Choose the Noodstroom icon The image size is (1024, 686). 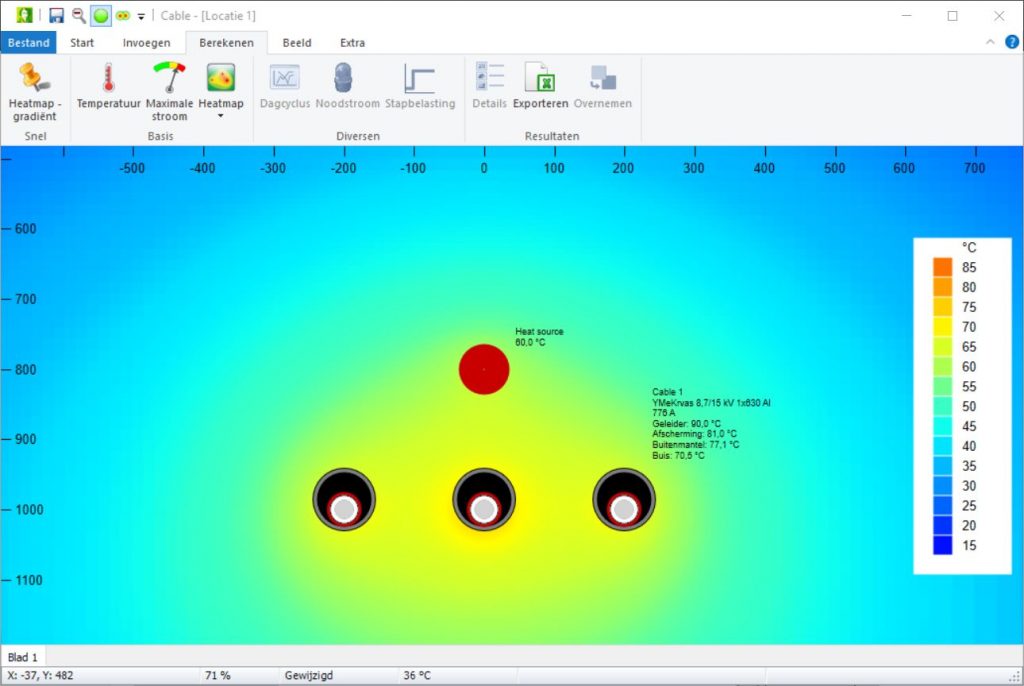click(343, 77)
